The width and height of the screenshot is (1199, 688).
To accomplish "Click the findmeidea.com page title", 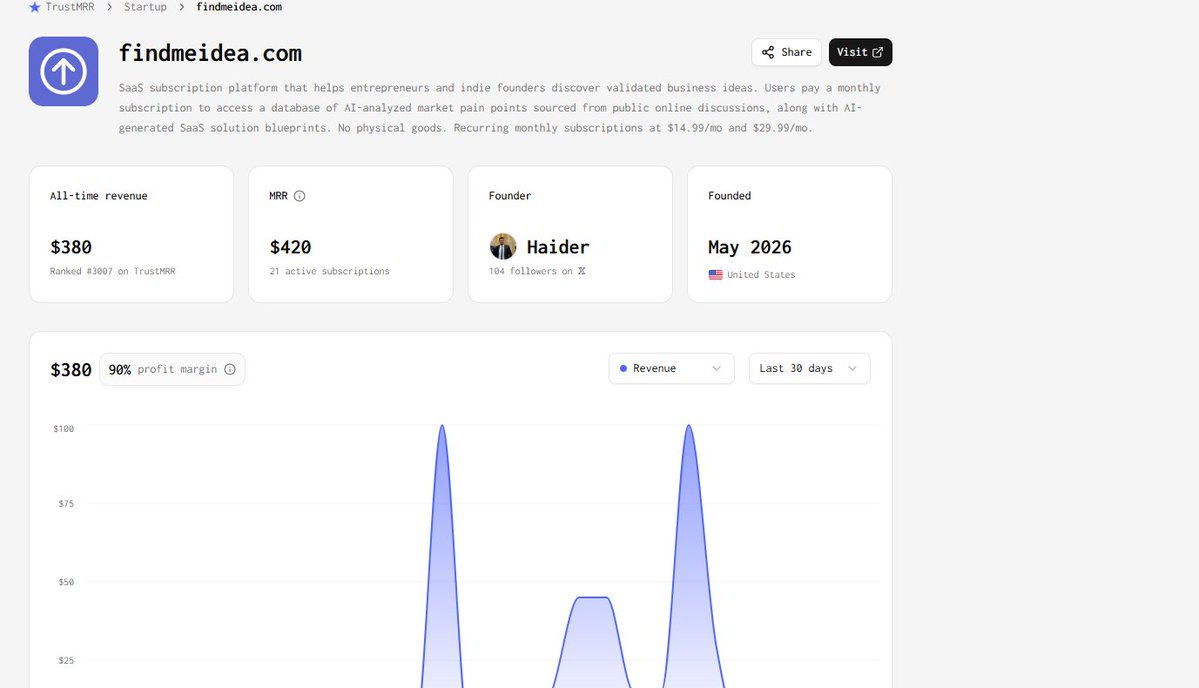I will click(x=210, y=53).
